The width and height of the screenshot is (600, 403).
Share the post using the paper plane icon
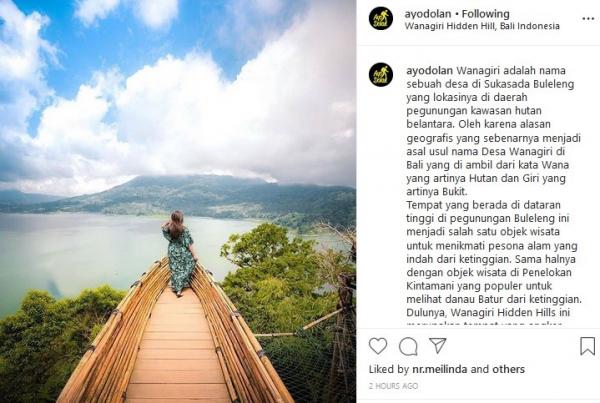[x=438, y=345]
